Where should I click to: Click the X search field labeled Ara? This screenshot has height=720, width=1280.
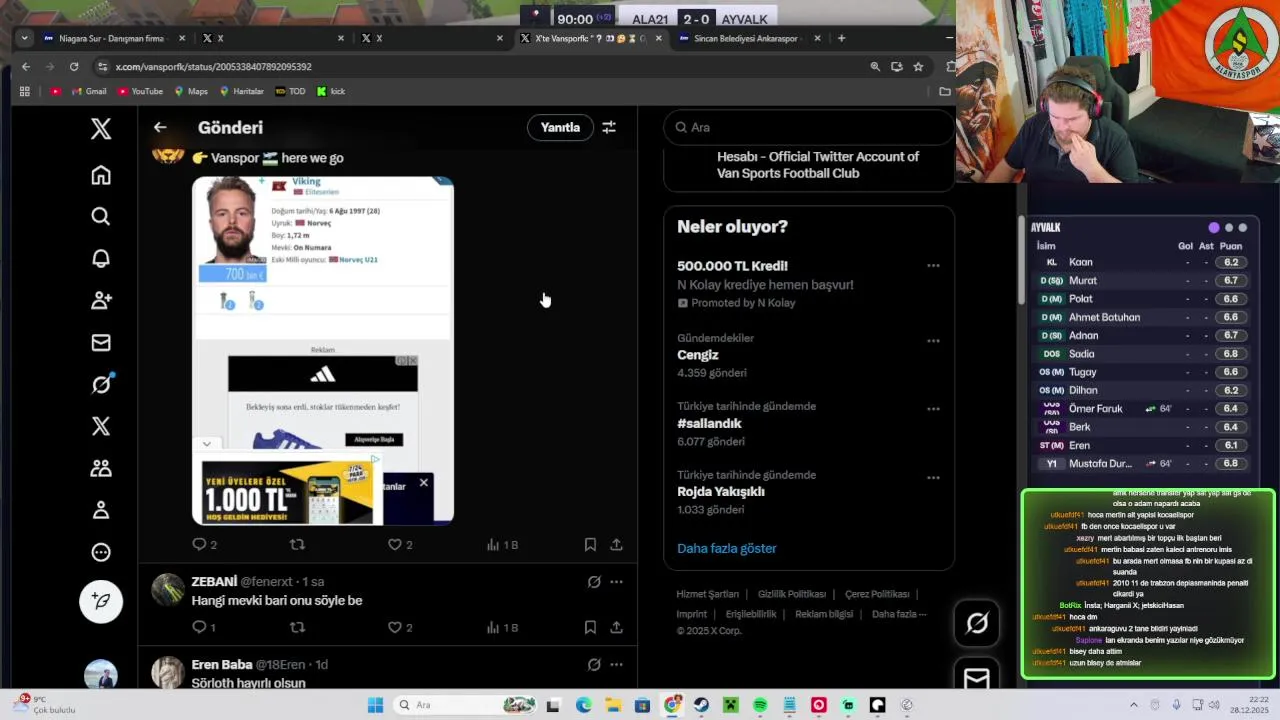tap(808, 127)
